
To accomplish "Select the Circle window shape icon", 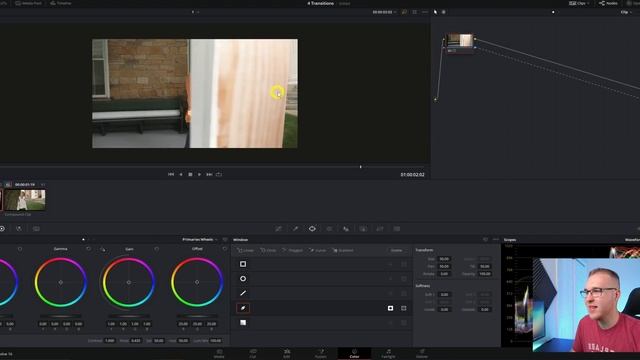I will coord(243,279).
